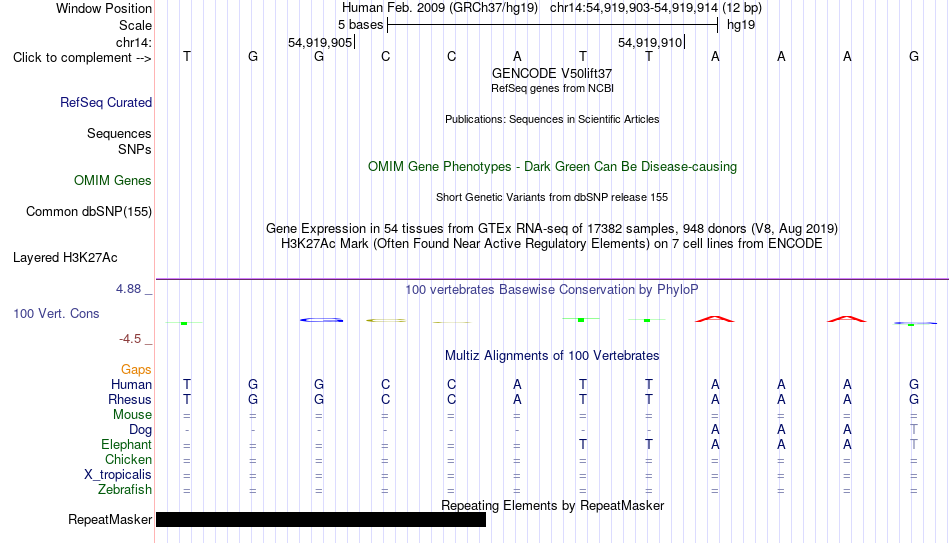This screenshot has width=950, height=543.
Task: Click the 4.88 PhyloP upper limit value
Action: (128, 289)
